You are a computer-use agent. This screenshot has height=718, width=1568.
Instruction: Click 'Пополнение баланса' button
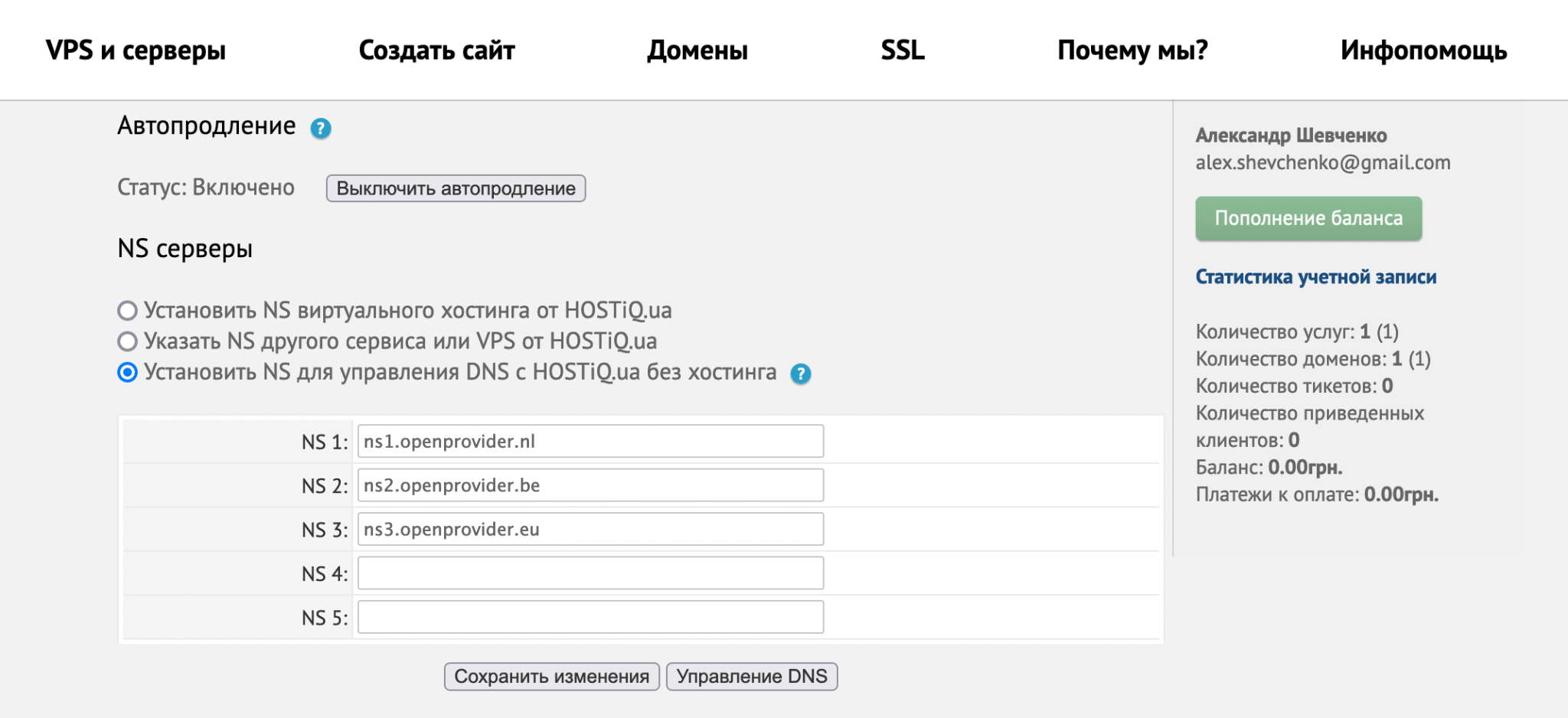1308,218
